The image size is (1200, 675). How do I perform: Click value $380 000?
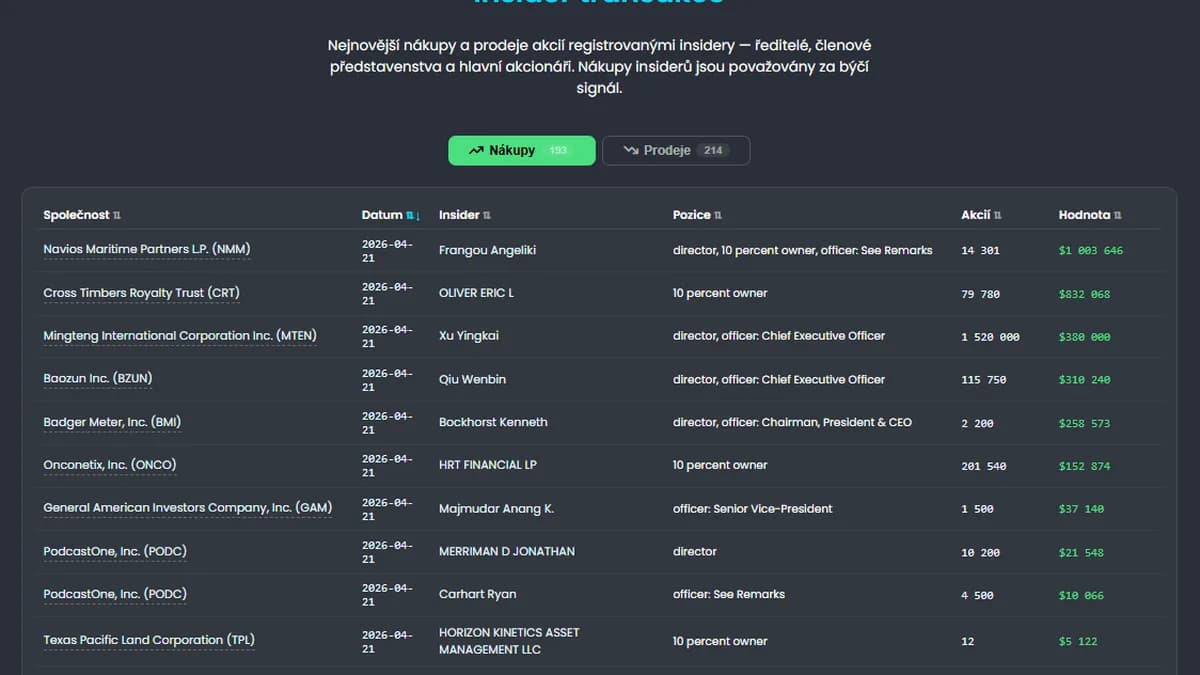coord(1084,337)
